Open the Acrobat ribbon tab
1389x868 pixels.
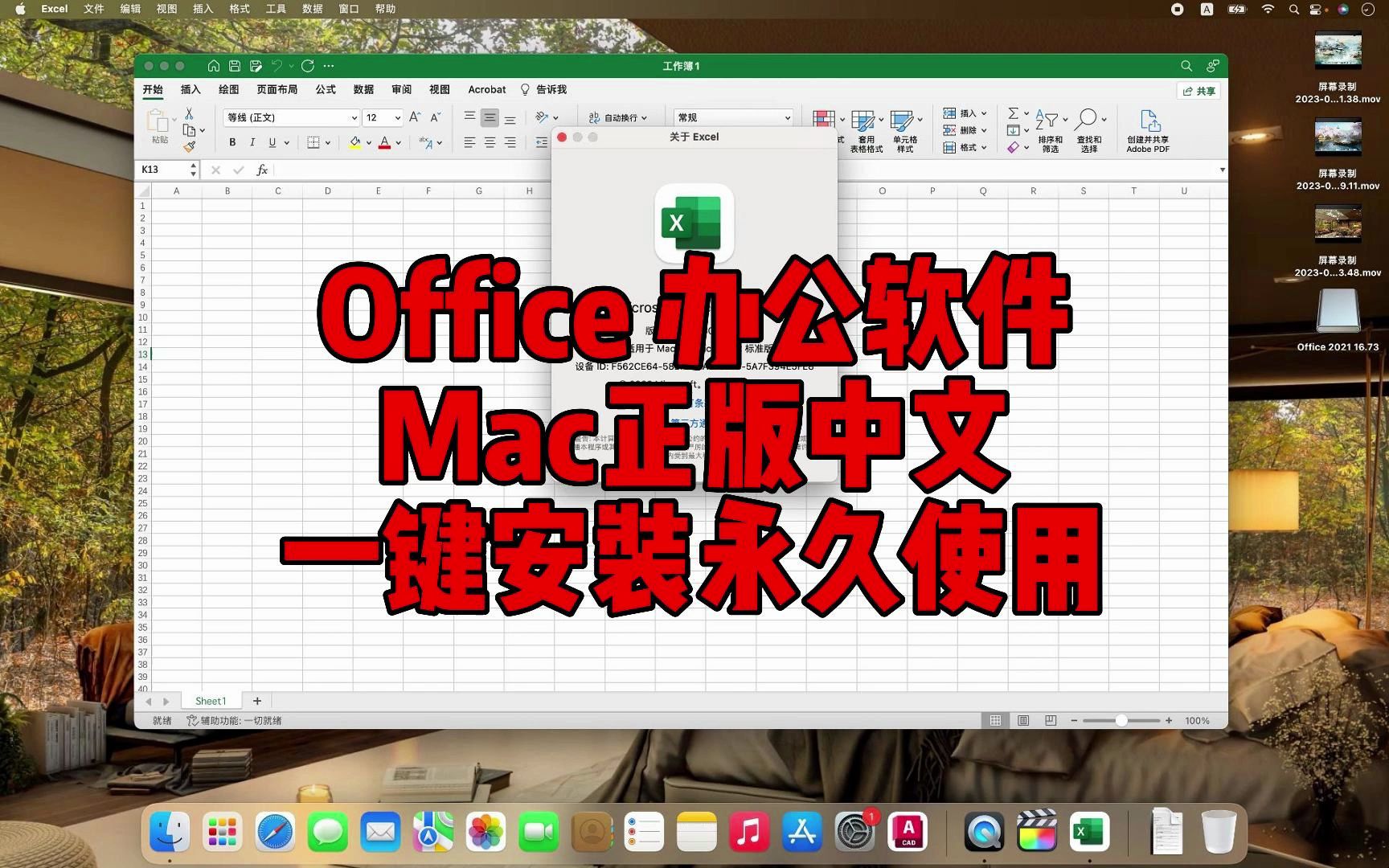(x=487, y=89)
